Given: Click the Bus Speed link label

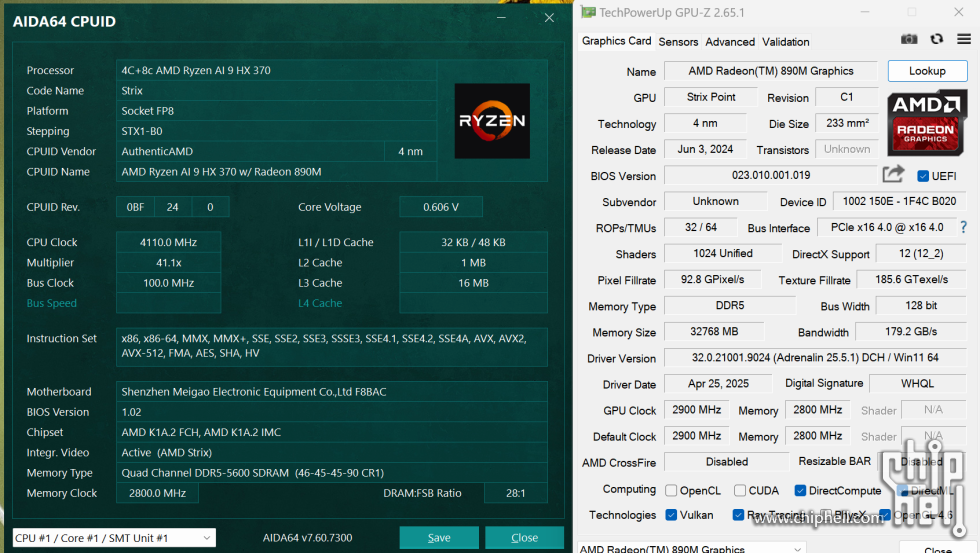Looking at the screenshot, I should pos(51,303).
